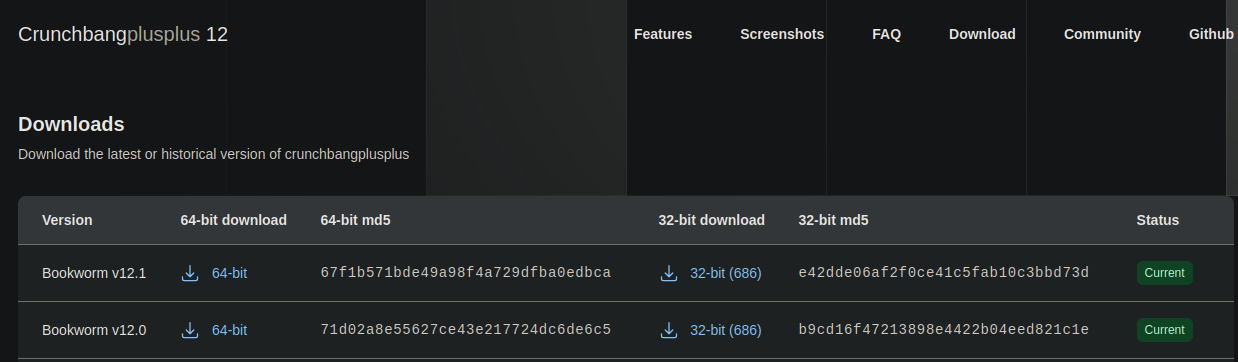Click the Current status badge for v12.0
1238x362 pixels.
(1165, 330)
